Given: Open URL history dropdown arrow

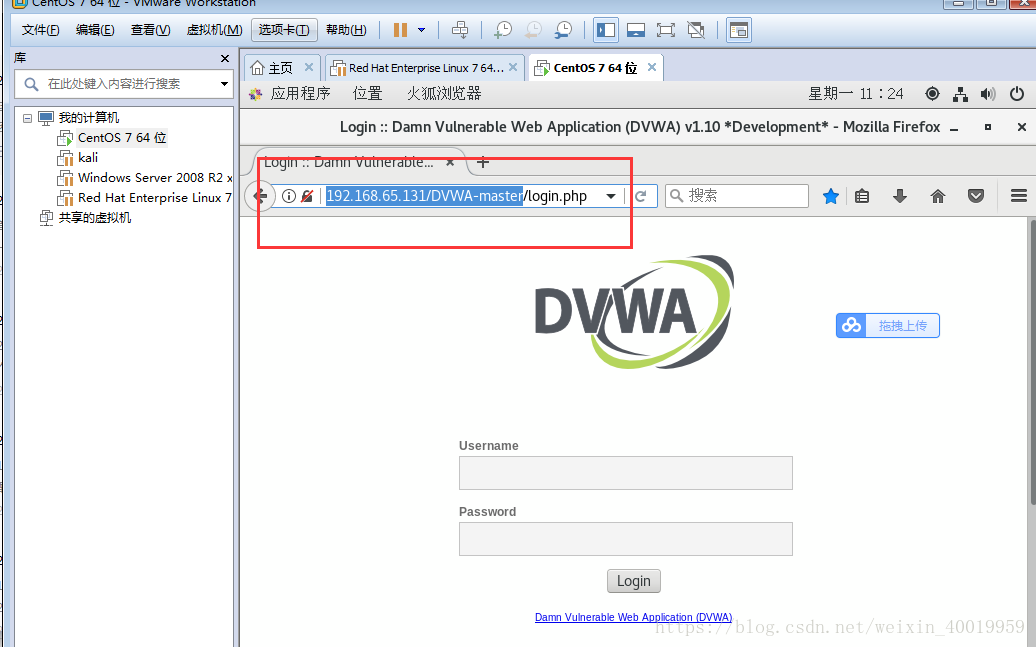Looking at the screenshot, I should point(611,196).
